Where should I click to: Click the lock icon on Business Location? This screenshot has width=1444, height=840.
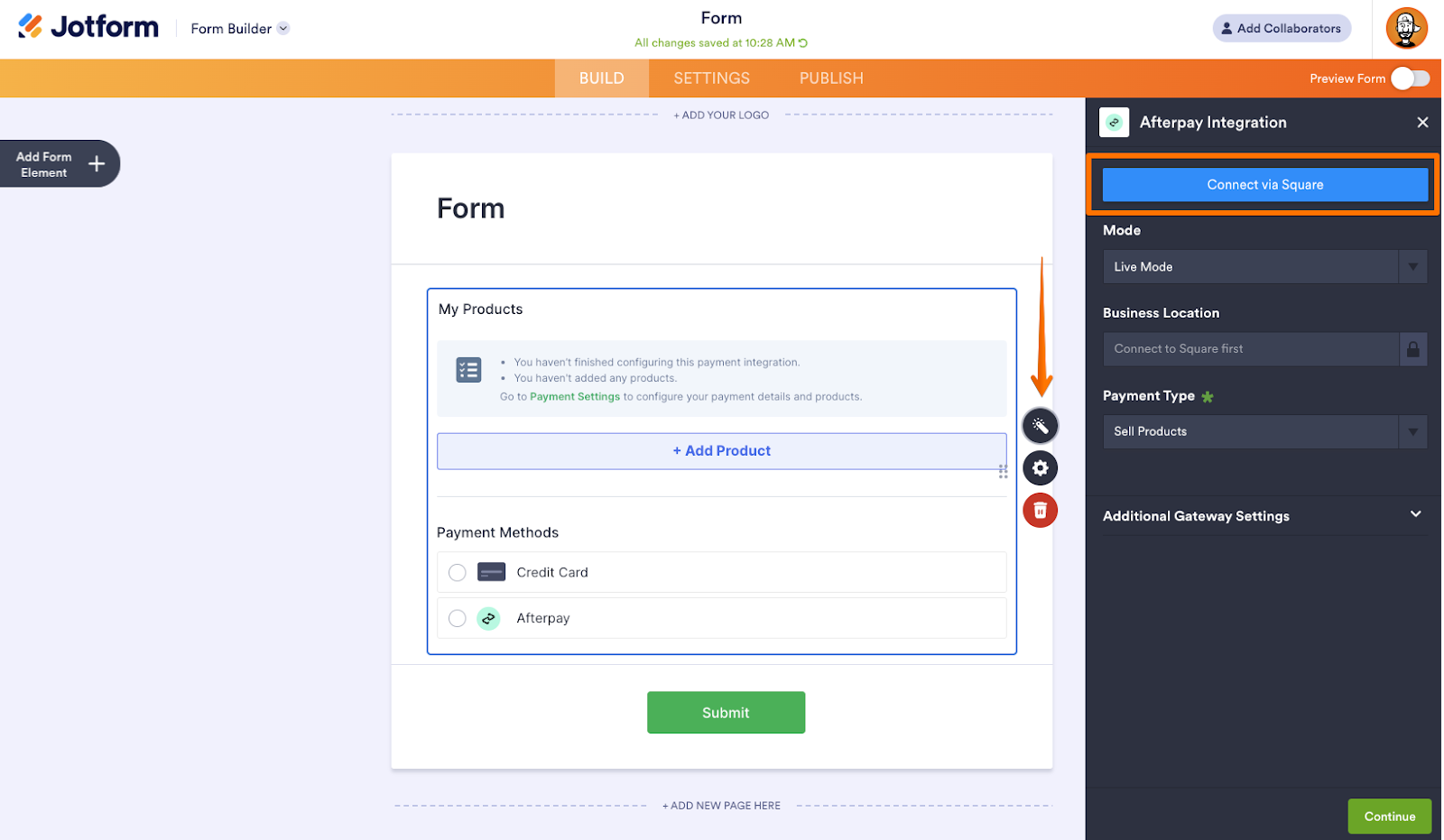1415,349
